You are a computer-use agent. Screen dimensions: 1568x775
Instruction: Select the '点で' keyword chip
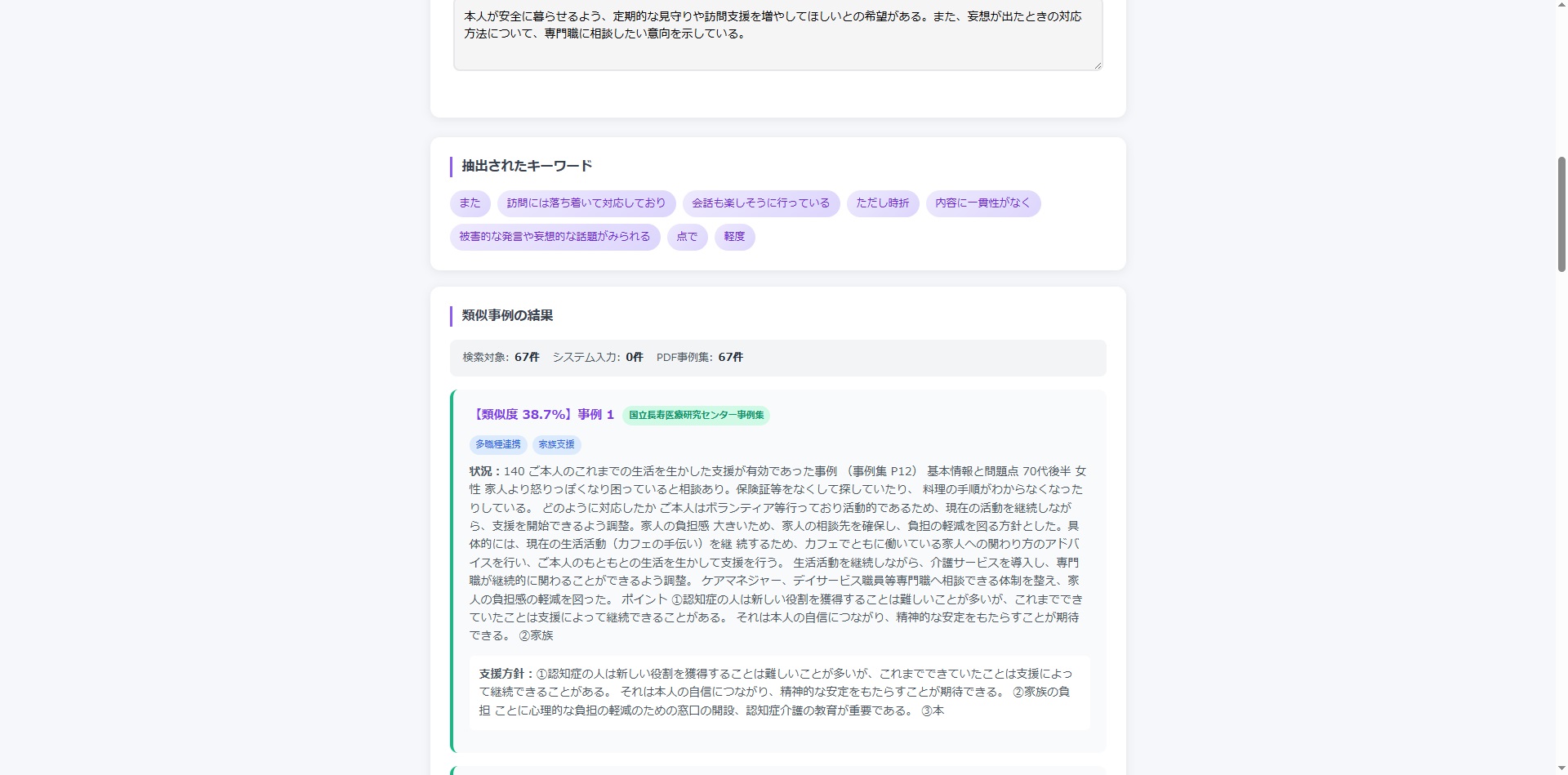pos(687,237)
